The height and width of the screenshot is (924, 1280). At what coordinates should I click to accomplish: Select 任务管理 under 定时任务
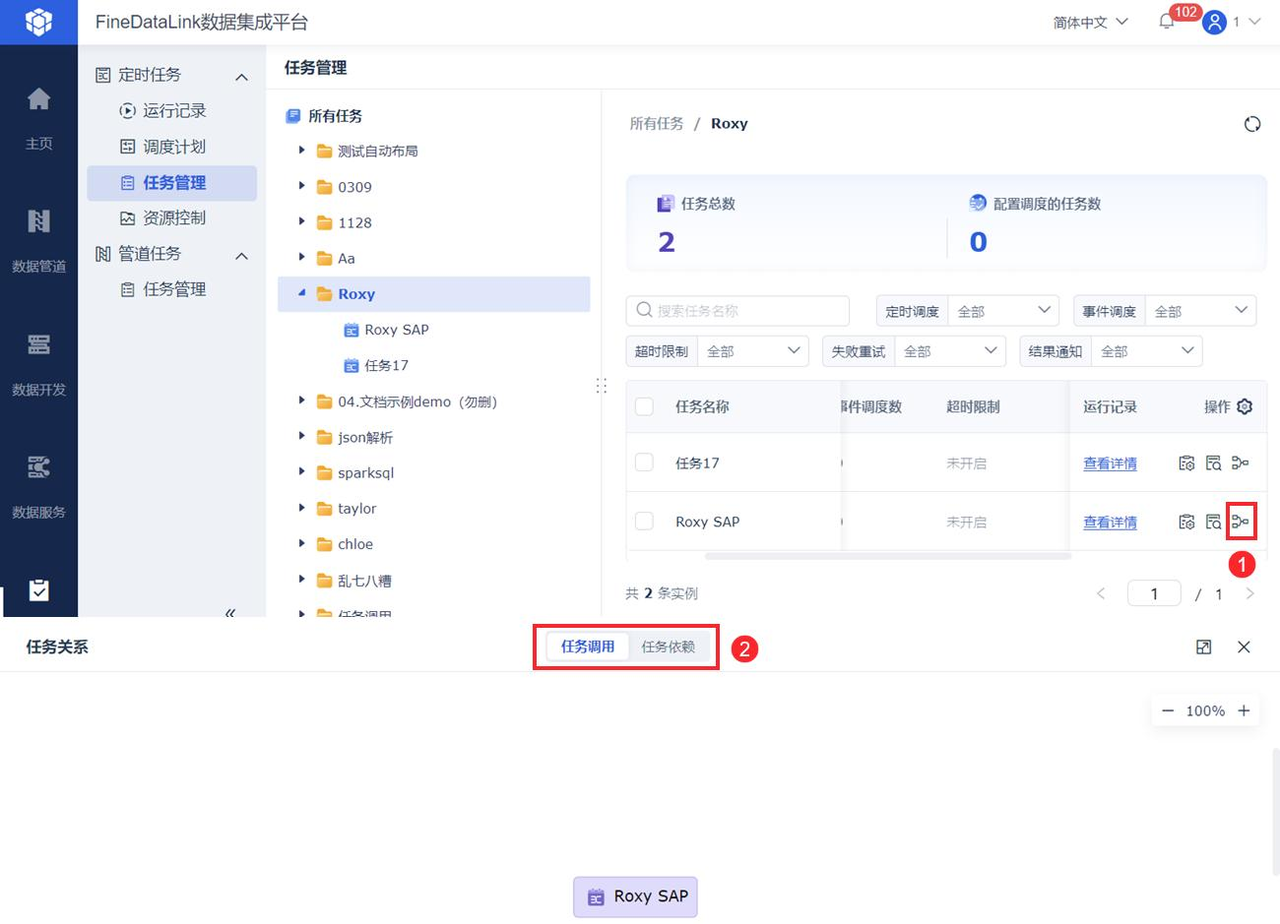coord(172,182)
